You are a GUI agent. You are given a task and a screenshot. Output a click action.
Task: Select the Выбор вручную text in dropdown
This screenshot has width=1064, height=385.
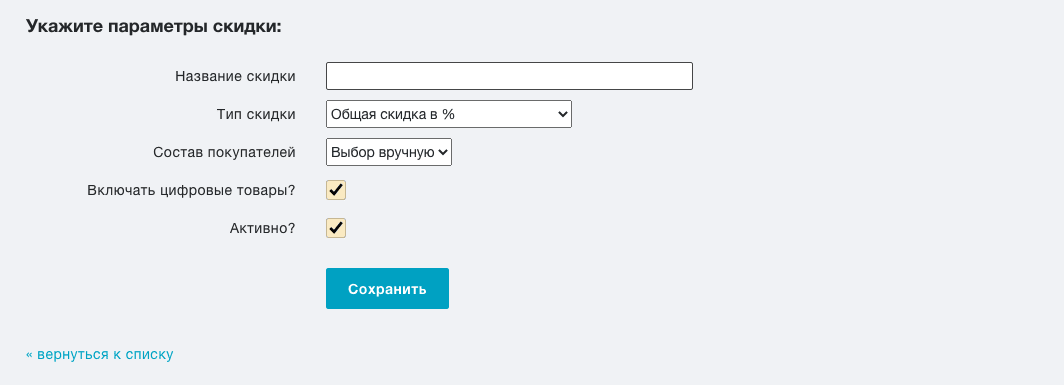tap(383, 152)
